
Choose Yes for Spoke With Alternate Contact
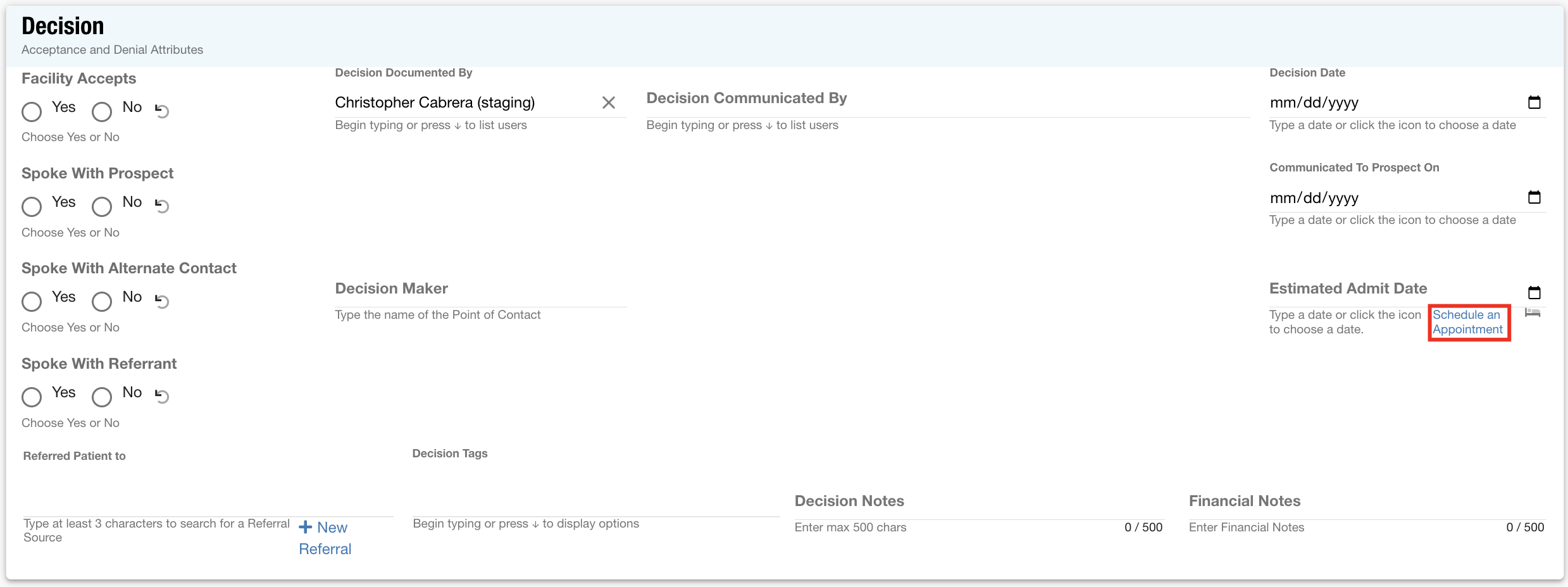32,302
